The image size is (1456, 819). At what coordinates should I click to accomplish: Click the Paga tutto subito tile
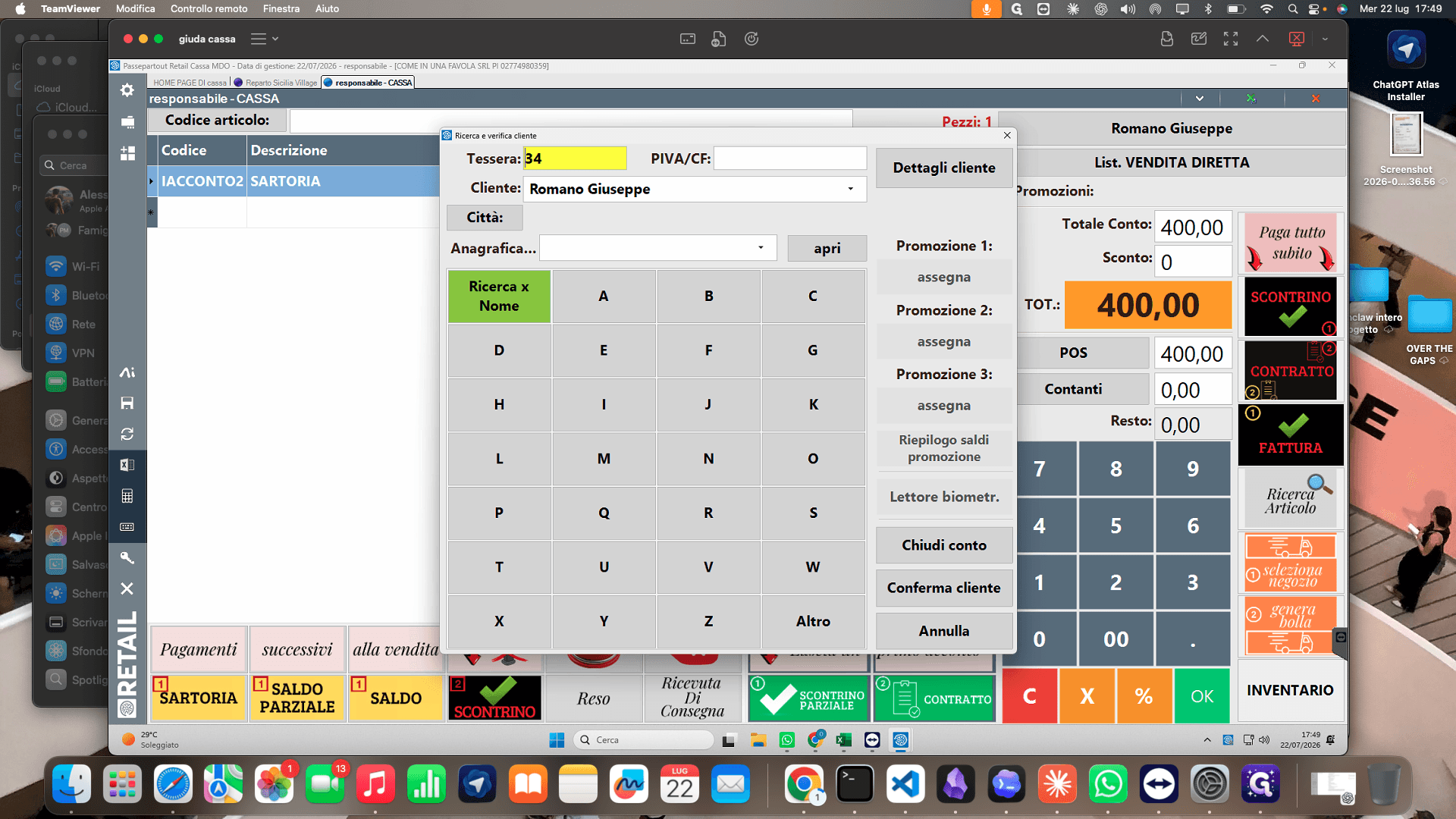coord(1291,243)
